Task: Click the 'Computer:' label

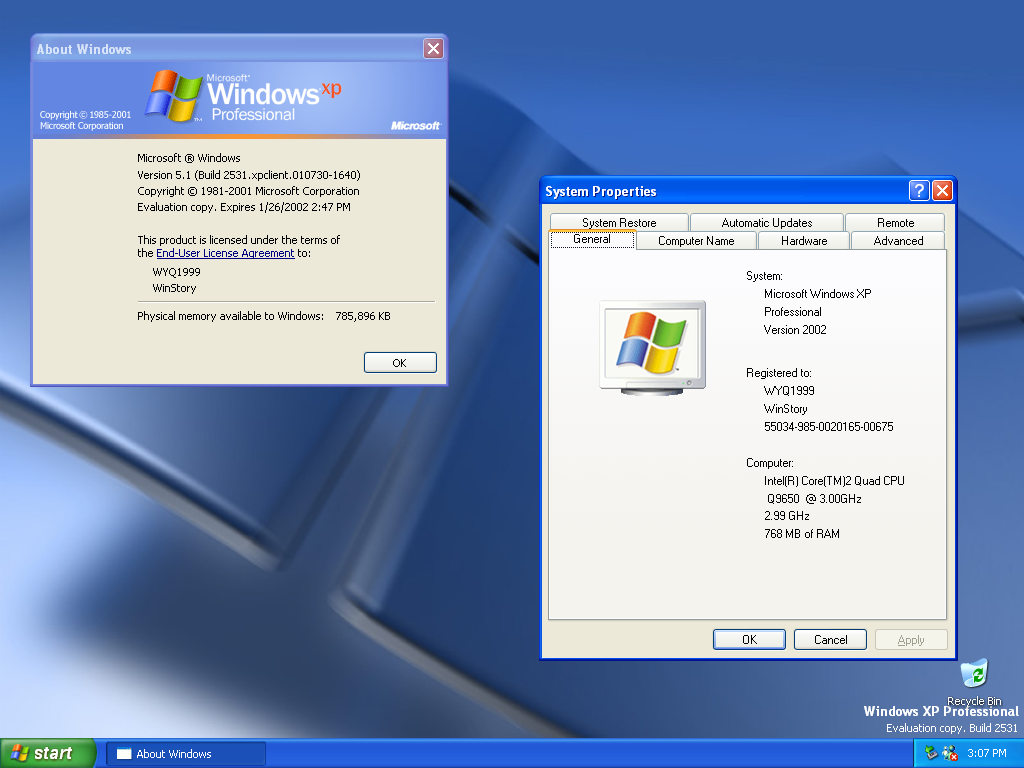Action: click(770, 463)
